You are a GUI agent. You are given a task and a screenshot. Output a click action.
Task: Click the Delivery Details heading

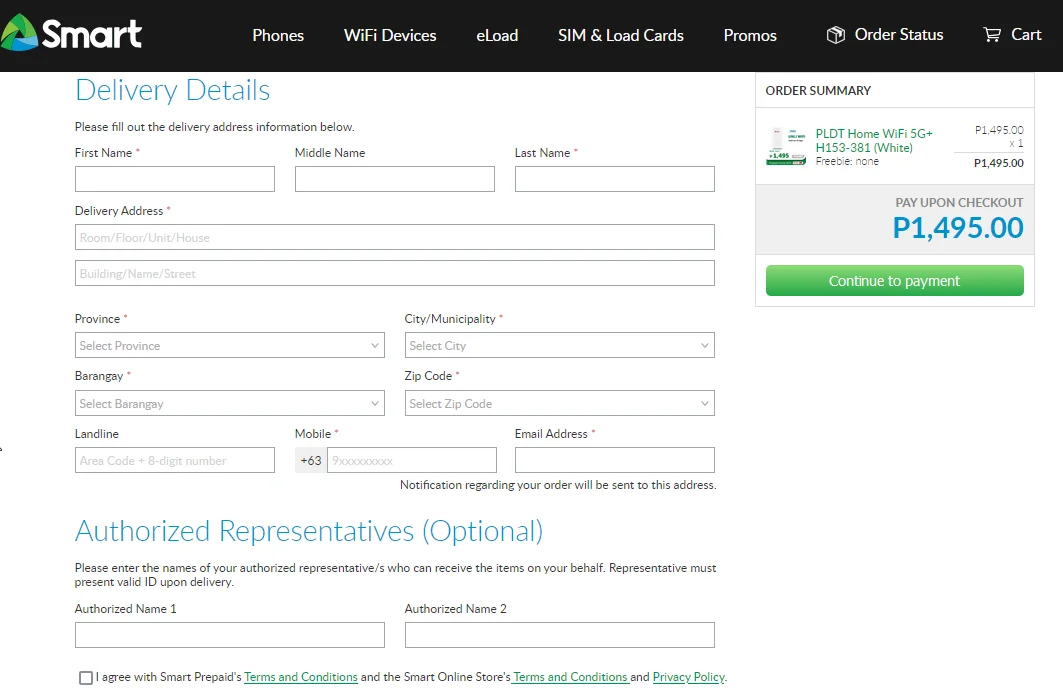pos(172,90)
